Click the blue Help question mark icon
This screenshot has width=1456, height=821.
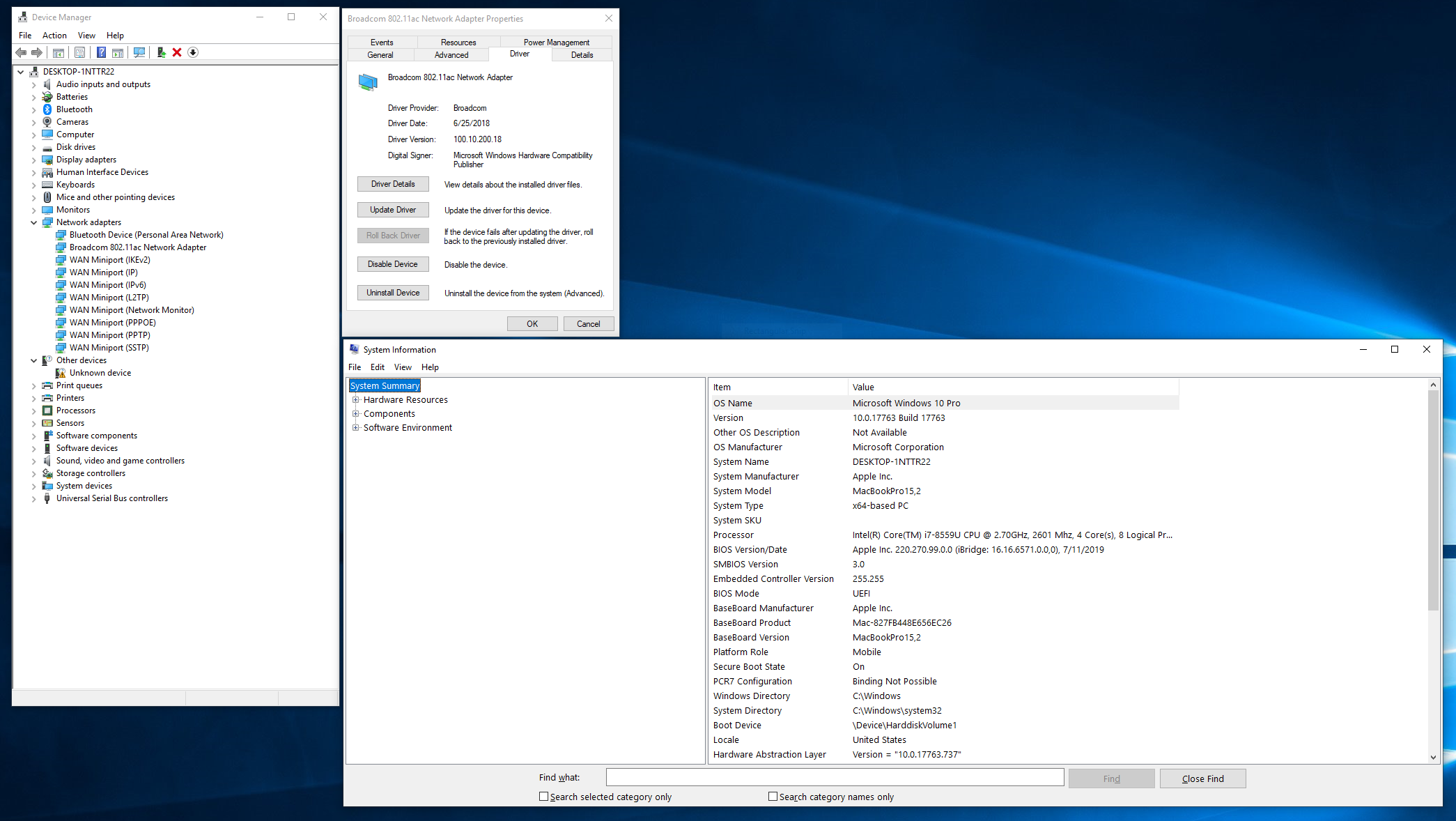coord(101,52)
